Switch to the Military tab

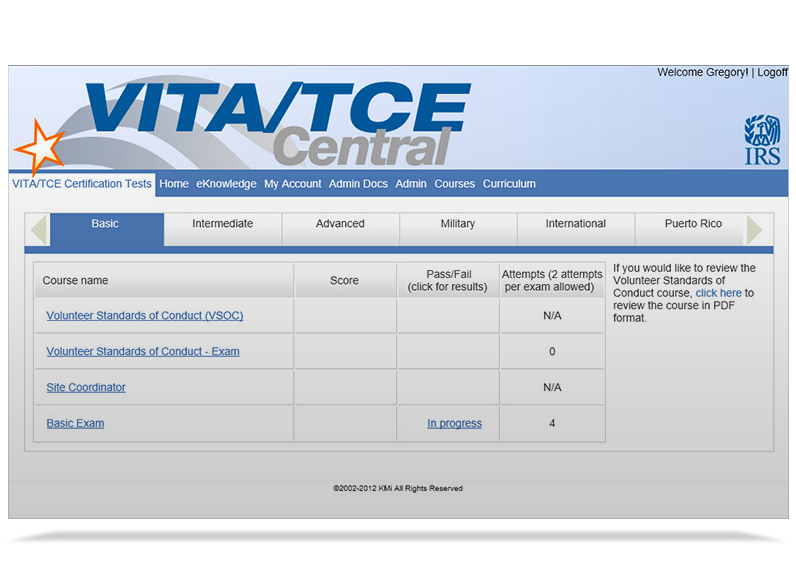coord(458,229)
